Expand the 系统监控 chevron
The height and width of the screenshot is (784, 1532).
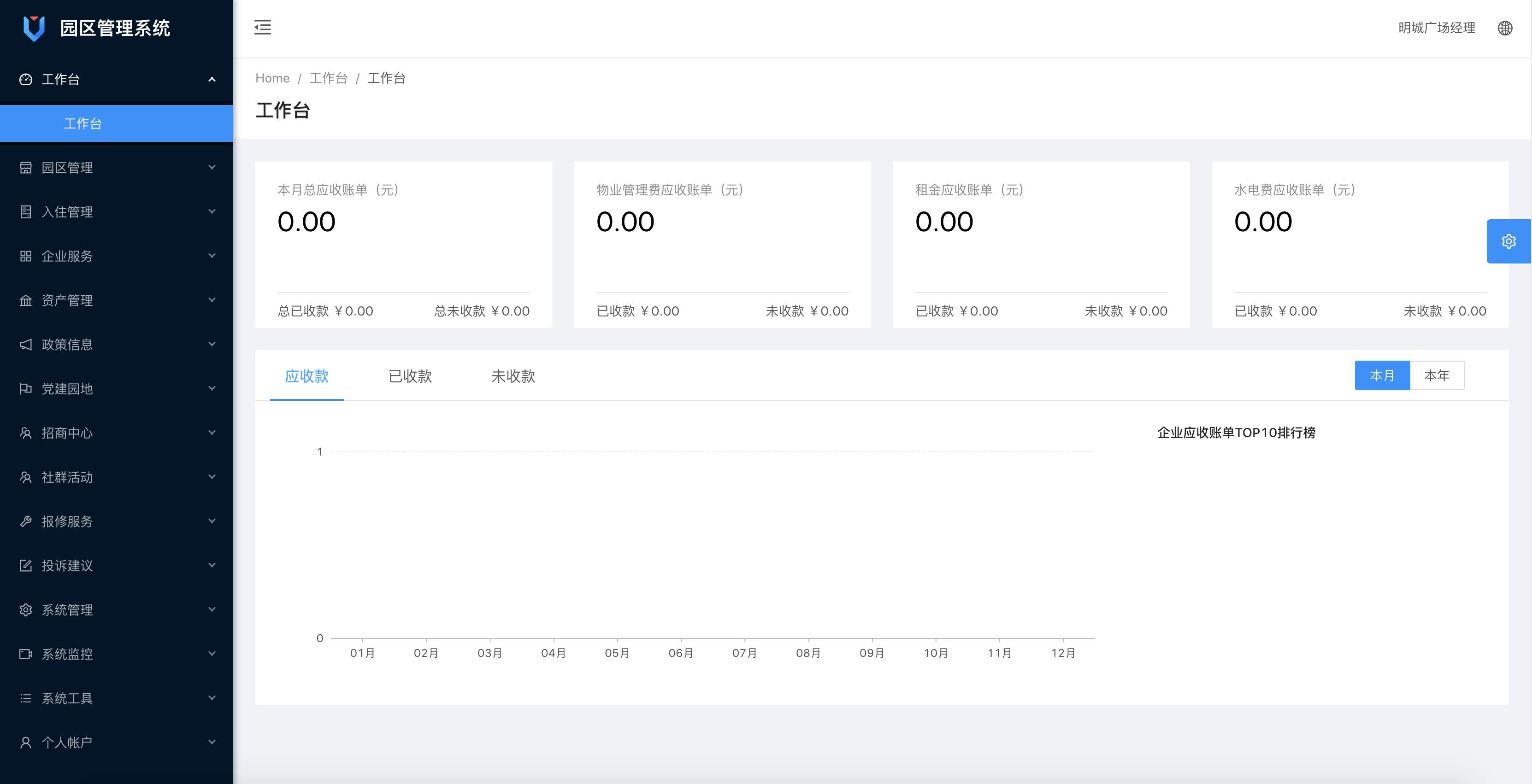(x=212, y=654)
